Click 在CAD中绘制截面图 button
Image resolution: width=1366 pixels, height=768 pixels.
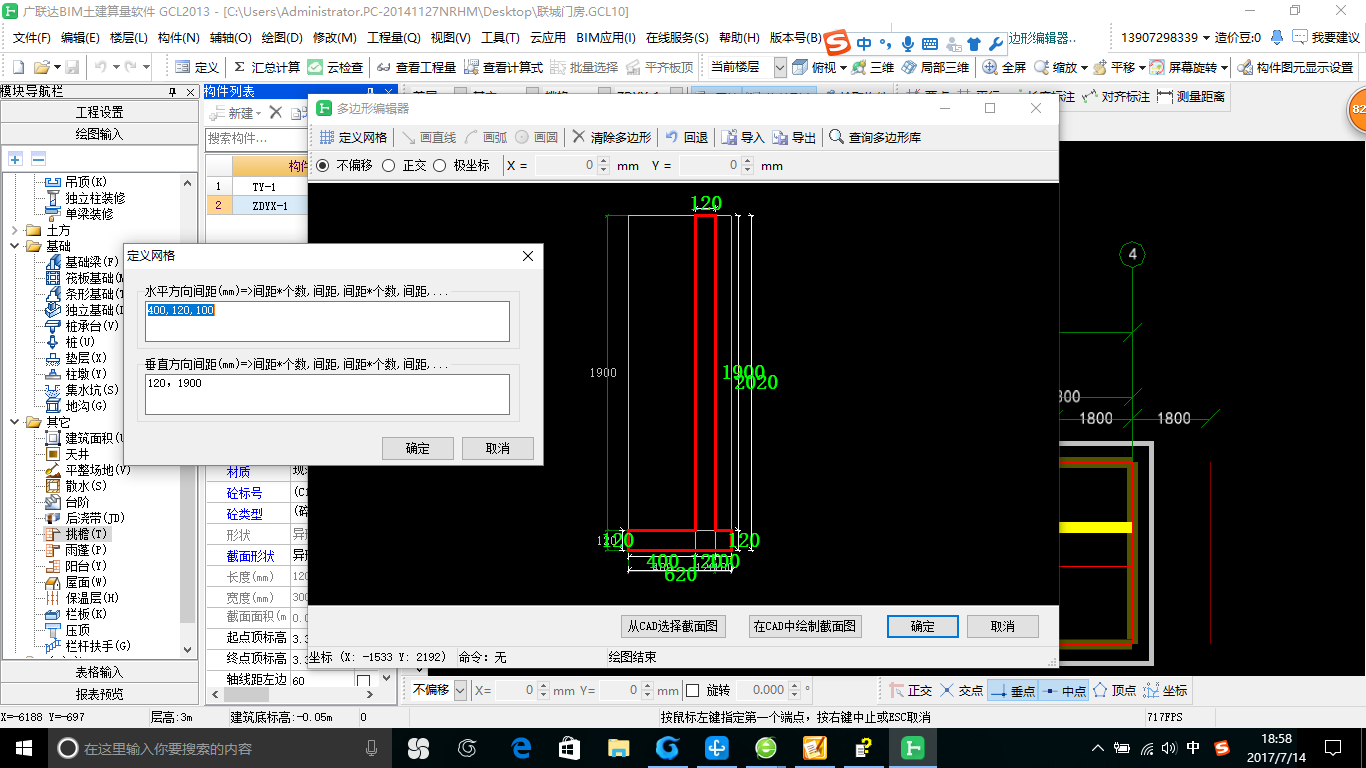tap(805, 626)
